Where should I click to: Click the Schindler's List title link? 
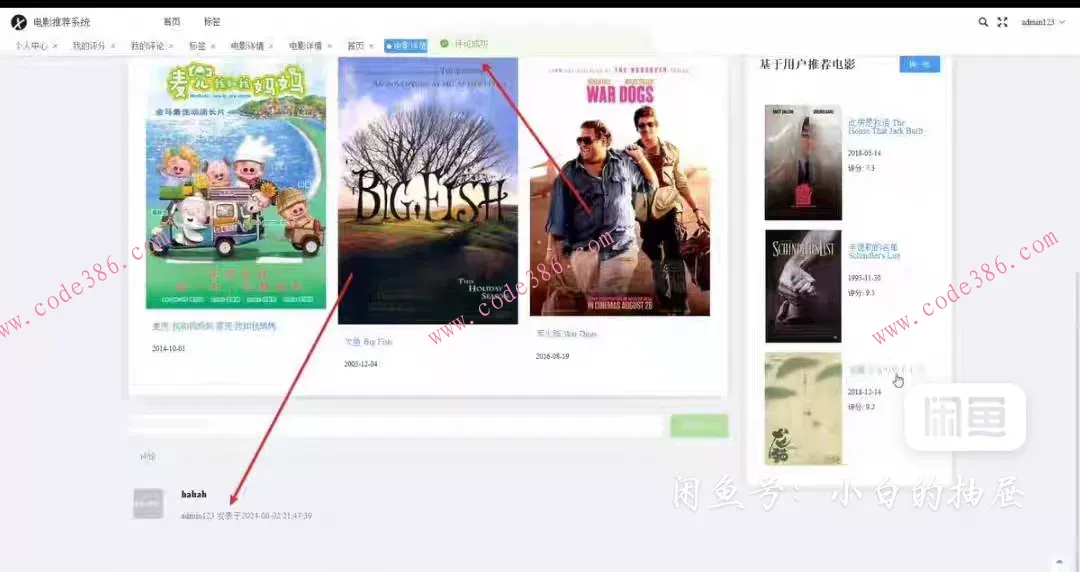pos(874,252)
